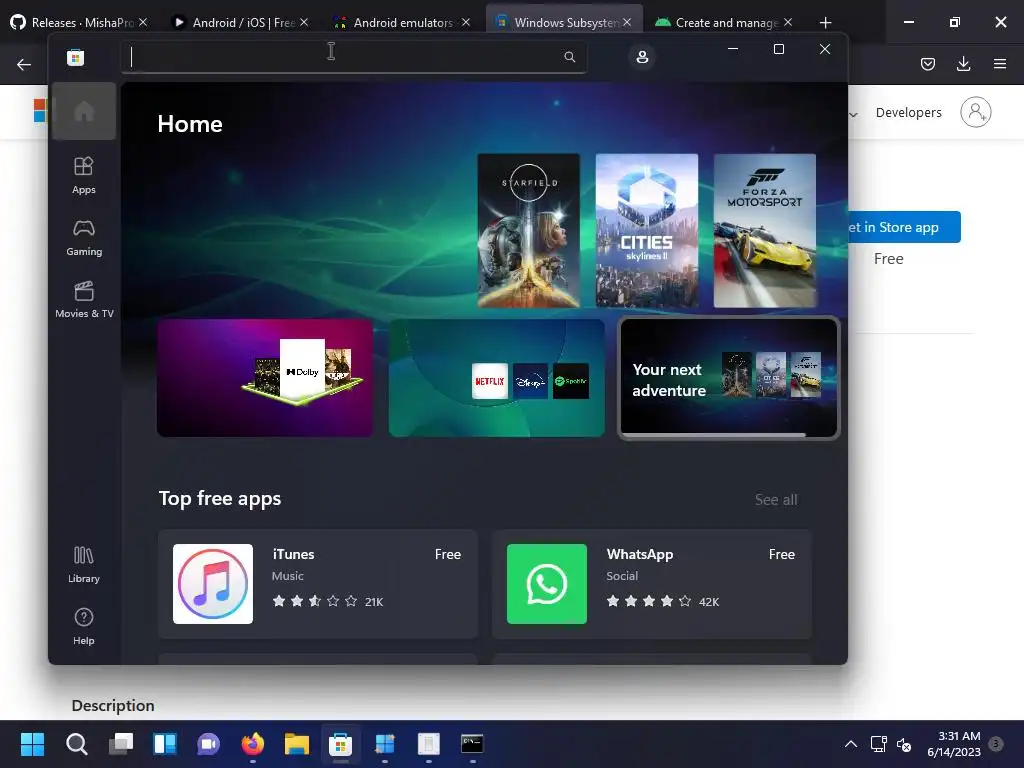Open the Apps section in sidebar

84,175
